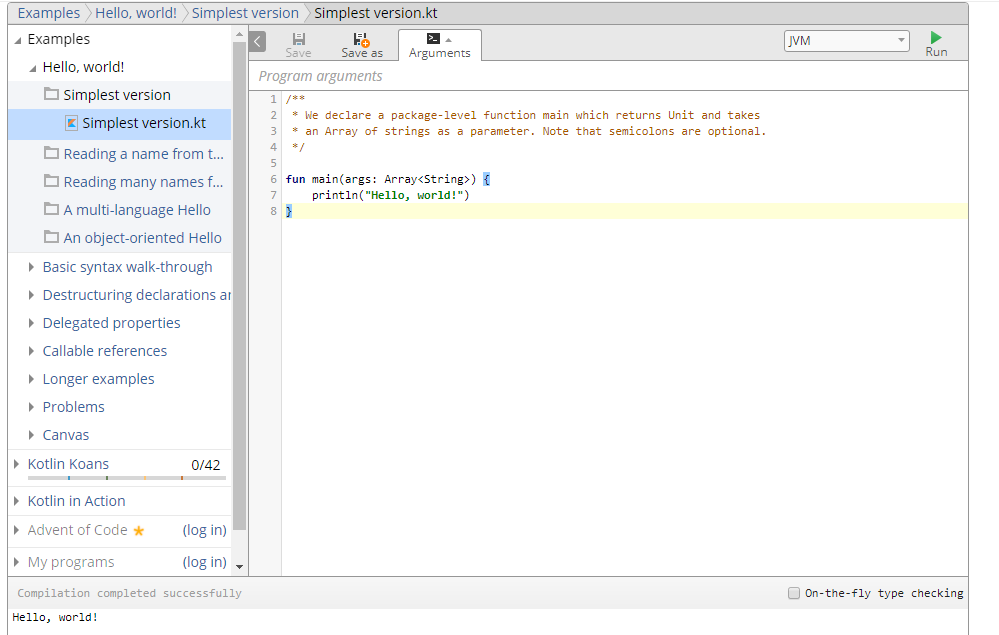The image size is (999, 635).
Task: Enable On-the-fly type checking checkbox
Action: pos(794,593)
